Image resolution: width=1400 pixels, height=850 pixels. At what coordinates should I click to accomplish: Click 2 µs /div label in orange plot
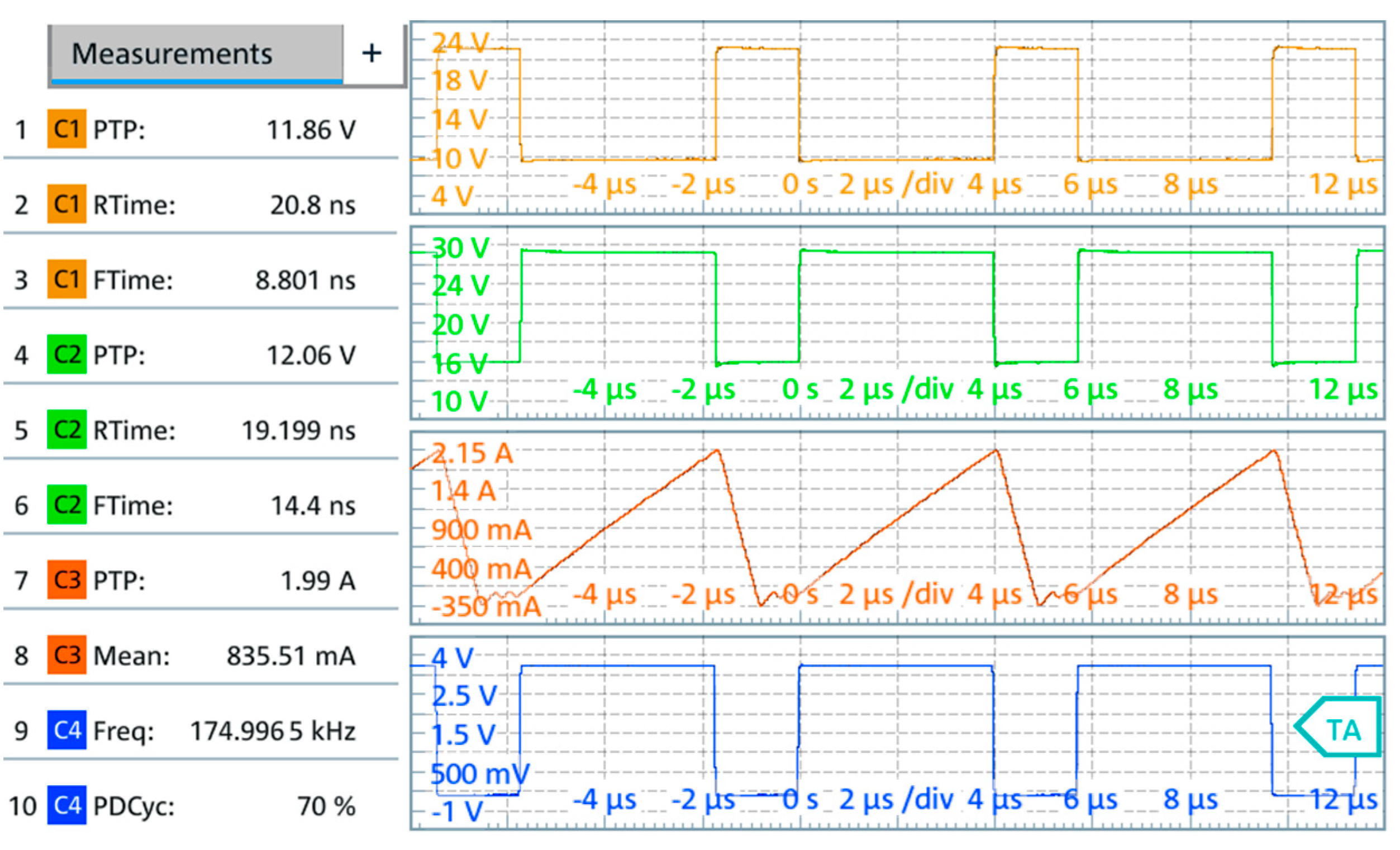click(x=896, y=184)
